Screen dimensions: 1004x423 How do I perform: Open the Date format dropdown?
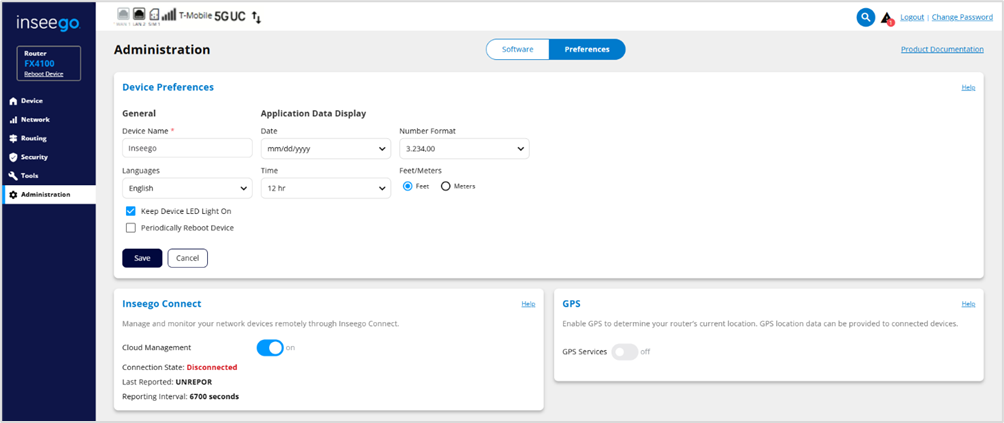tap(325, 149)
